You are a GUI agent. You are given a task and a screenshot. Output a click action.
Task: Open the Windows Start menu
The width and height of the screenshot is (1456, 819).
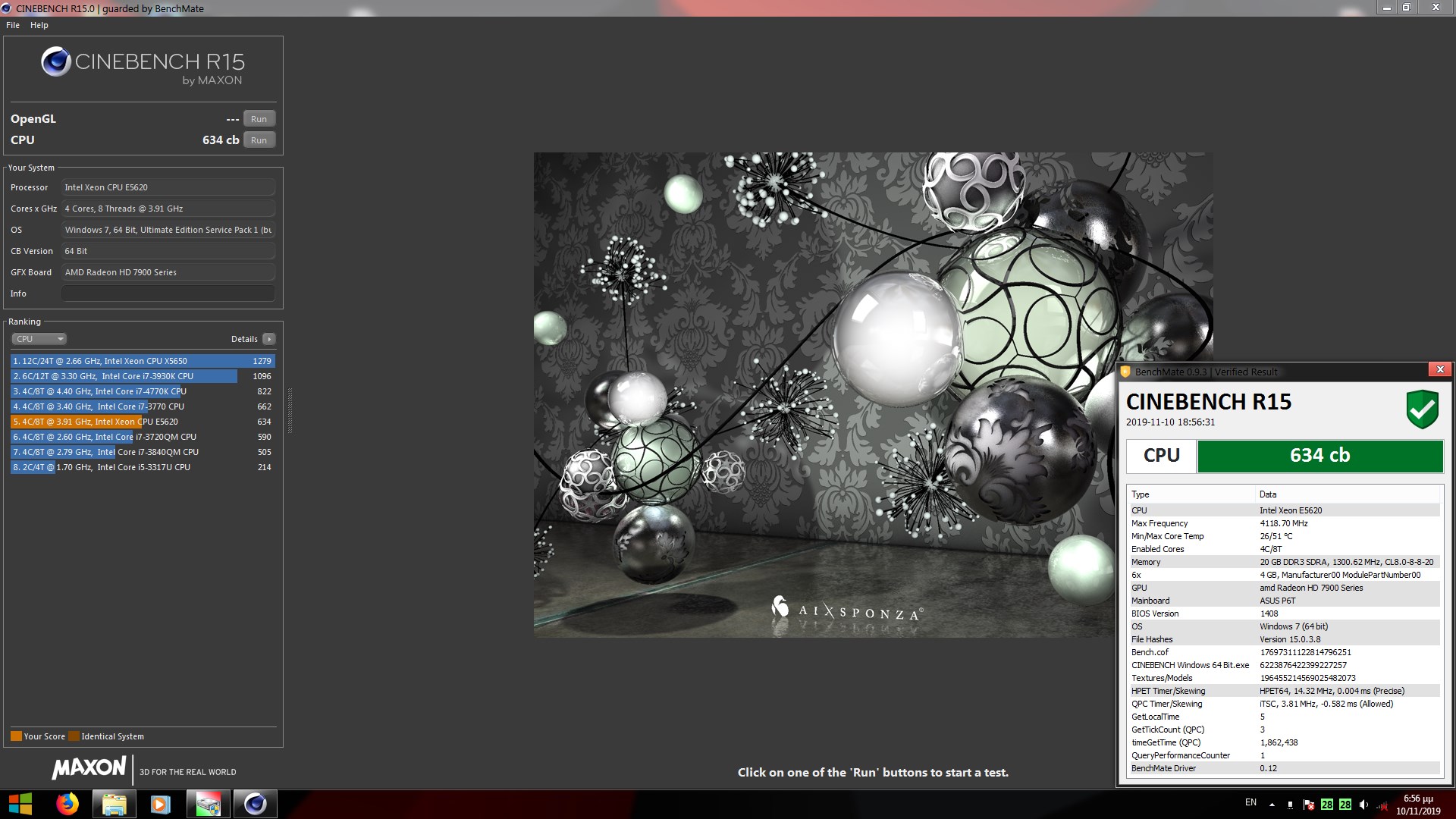tap(20, 804)
